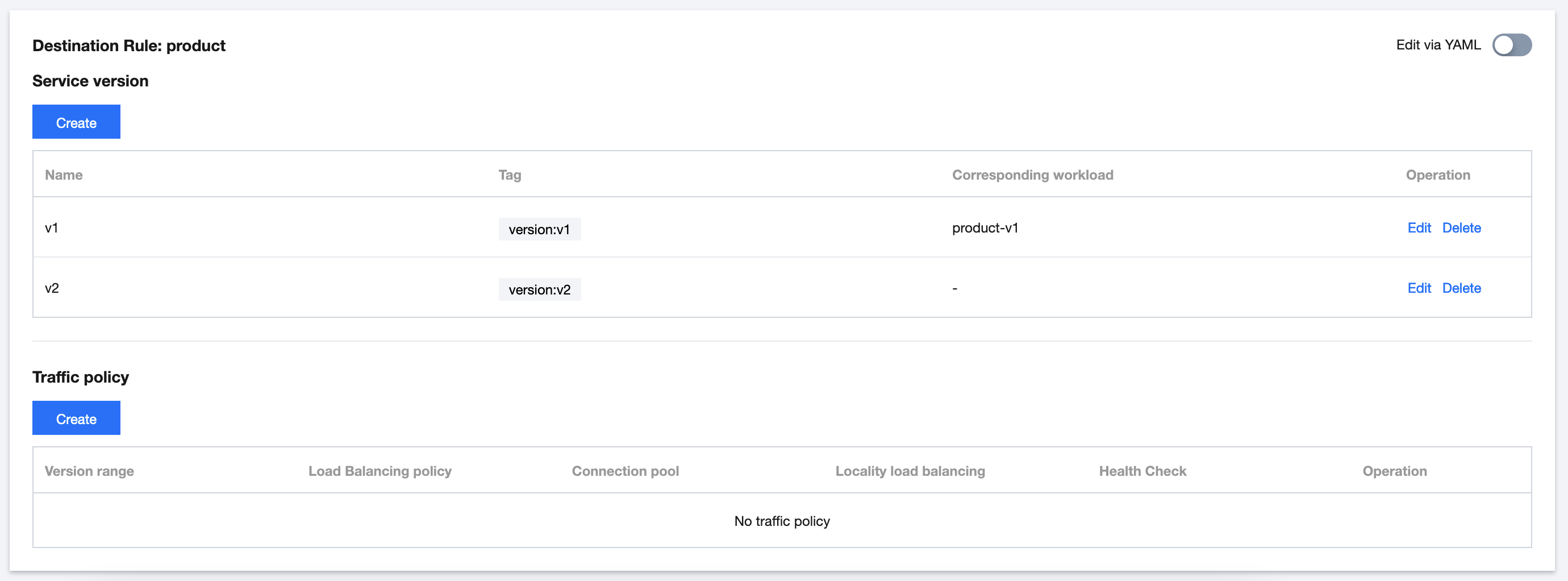Select the product-v1 workload text
1568x581 pixels.
coord(984,228)
